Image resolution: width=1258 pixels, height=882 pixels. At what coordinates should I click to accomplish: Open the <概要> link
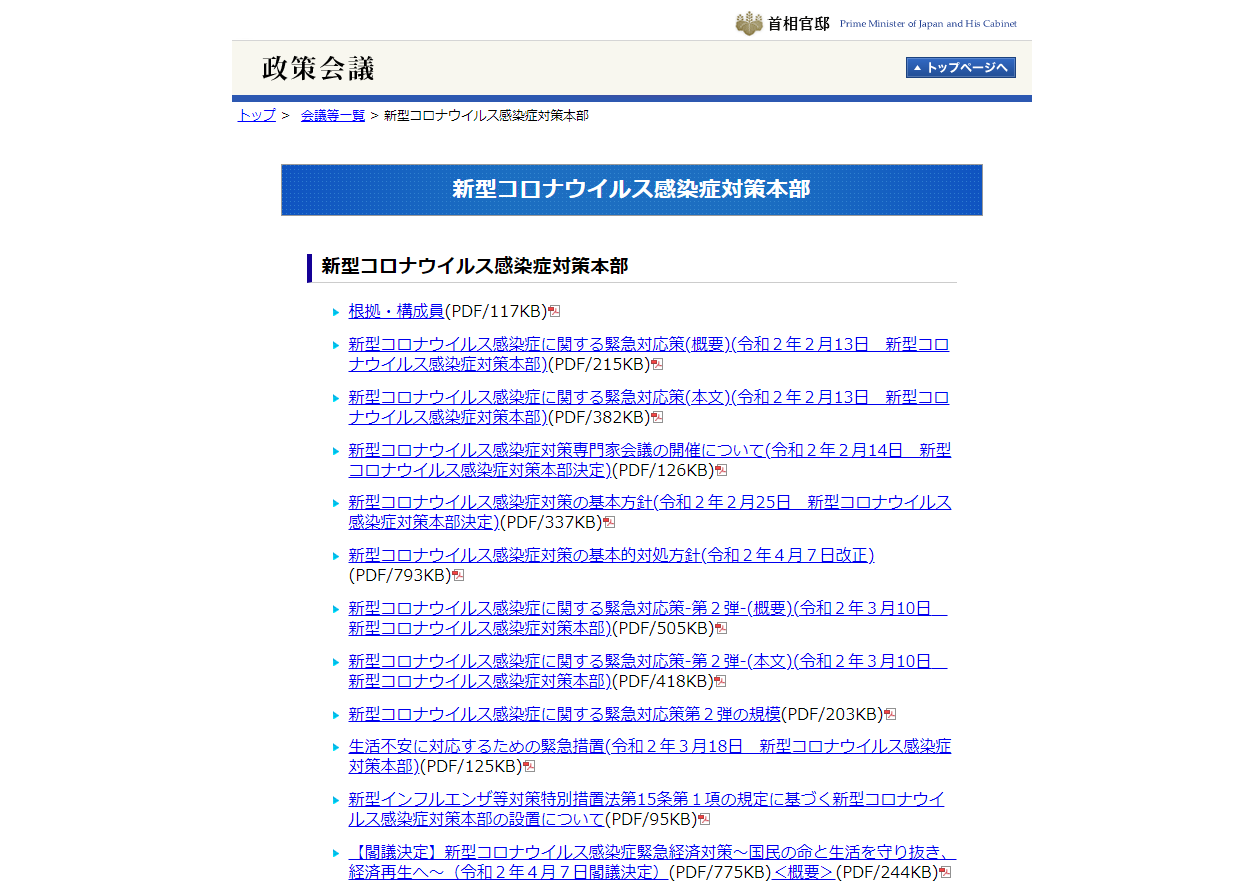coord(803,872)
